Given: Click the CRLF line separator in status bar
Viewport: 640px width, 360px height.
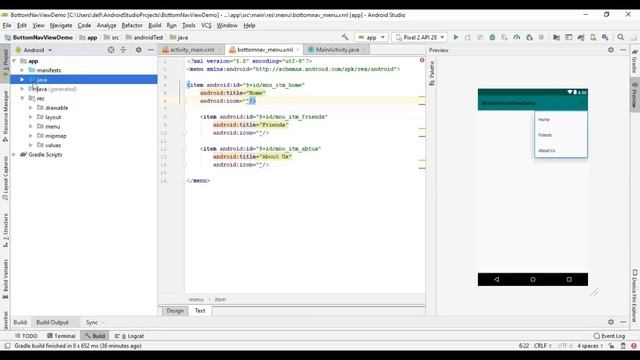Looking at the screenshot, I should pyautogui.click(x=542, y=346).
